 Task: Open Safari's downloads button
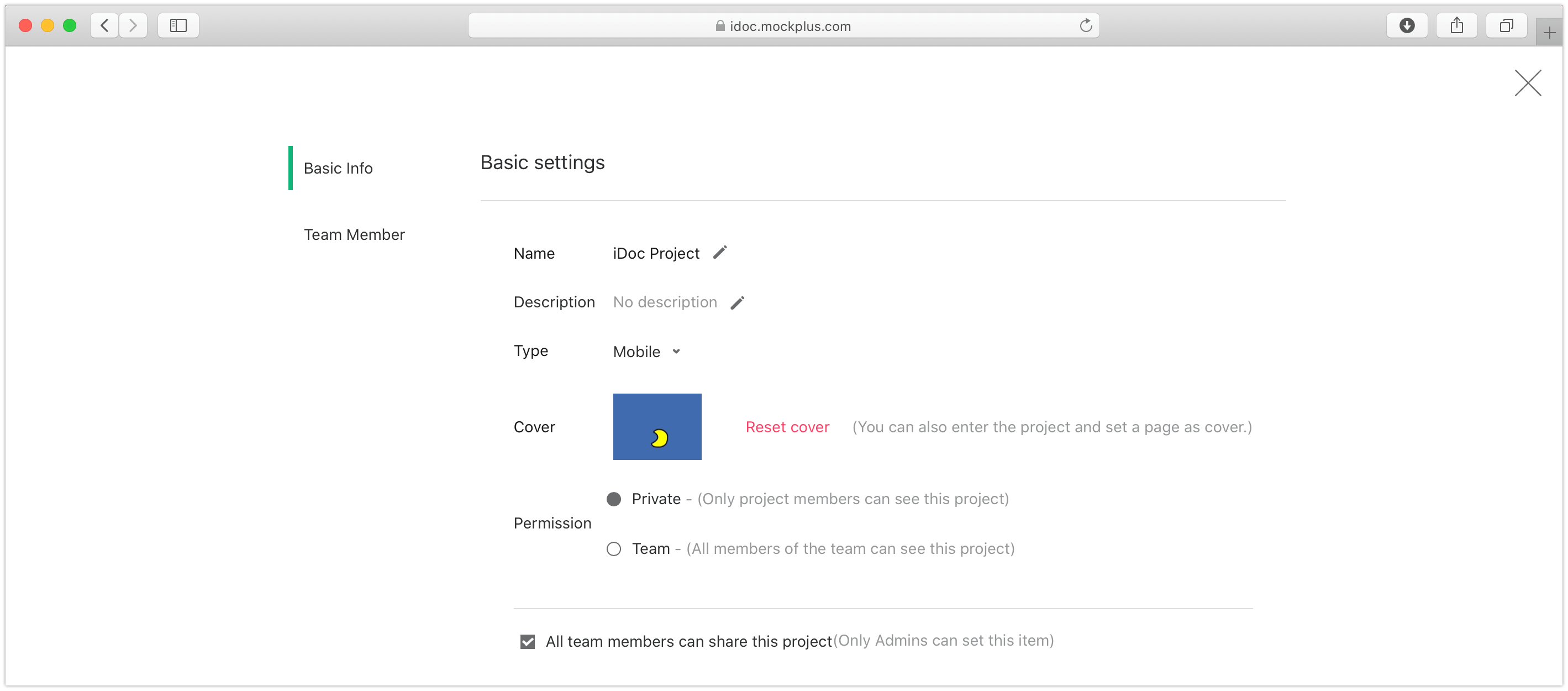coord(1406,25)
